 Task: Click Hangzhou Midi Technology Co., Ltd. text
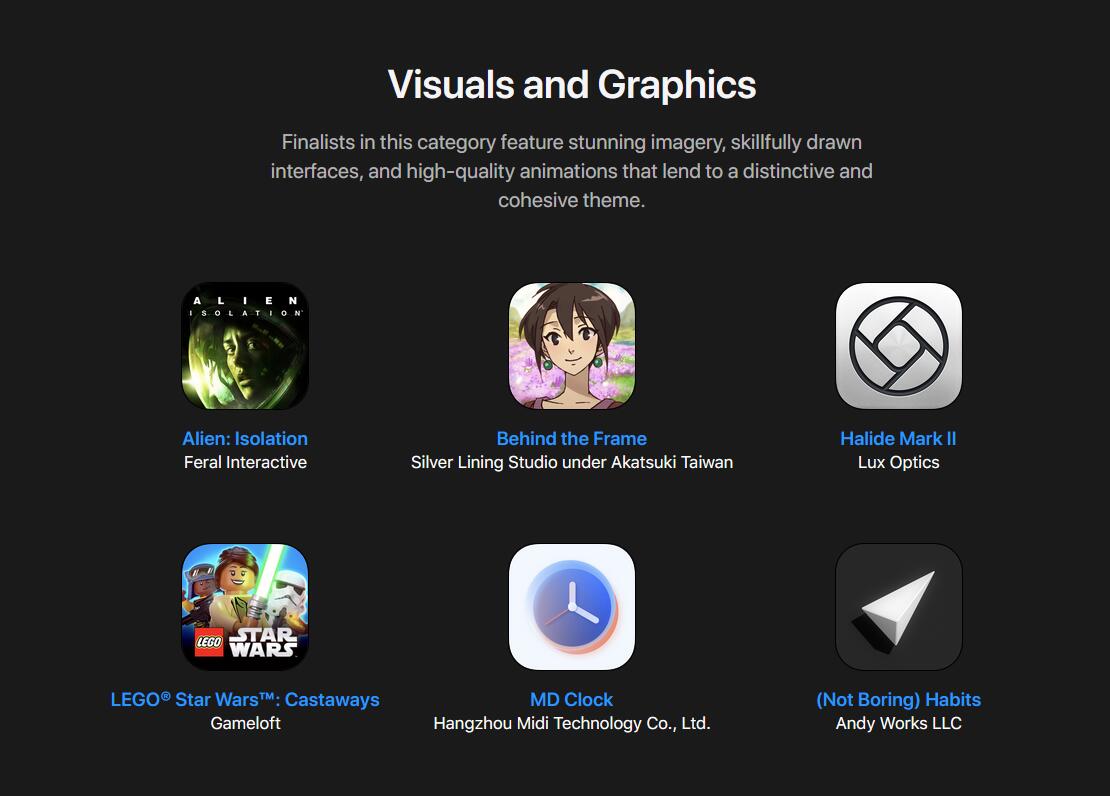pyautogui.click(x=572, y=723)
